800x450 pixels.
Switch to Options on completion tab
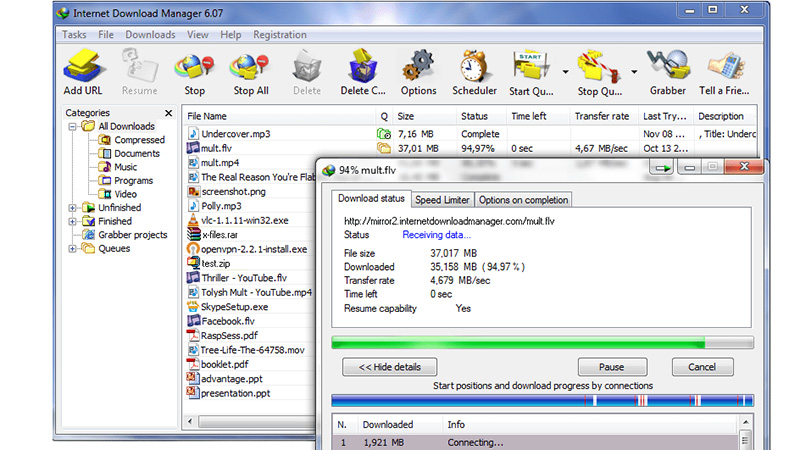(522, 200)
